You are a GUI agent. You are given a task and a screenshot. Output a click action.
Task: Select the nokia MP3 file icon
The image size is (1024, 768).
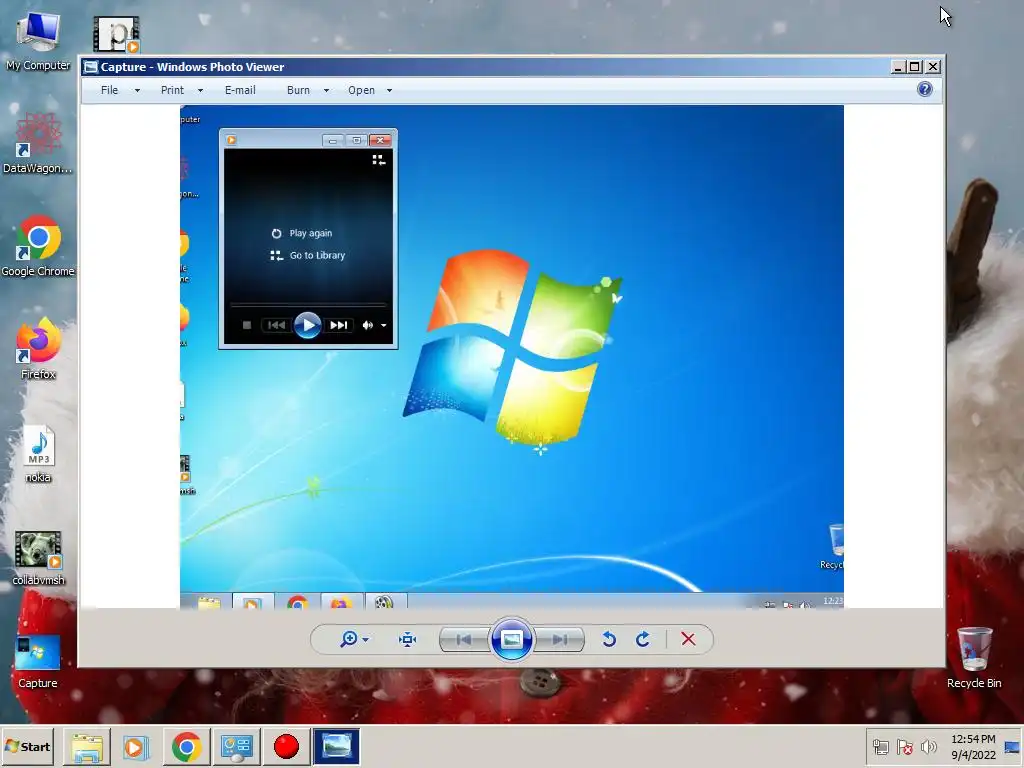[39, 454]
